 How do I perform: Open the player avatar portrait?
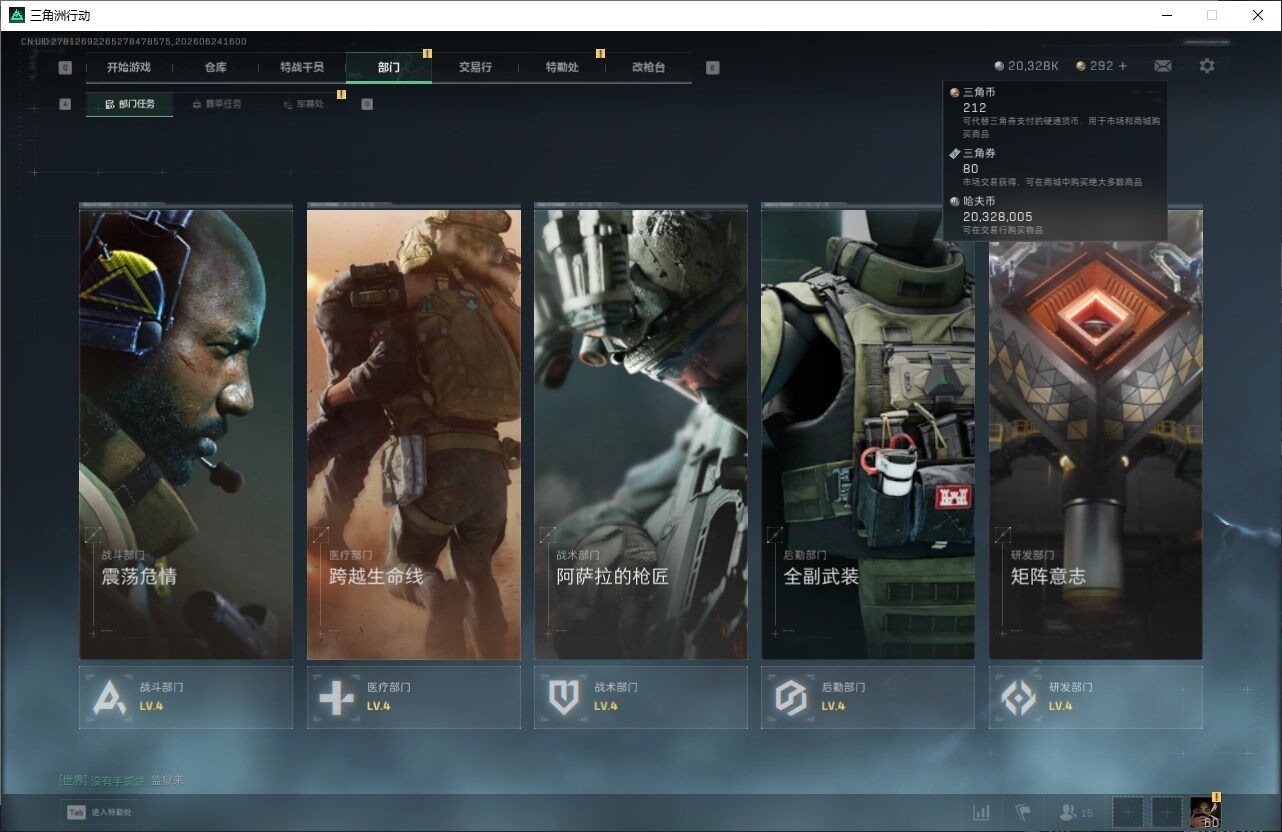pos(1205,813)
